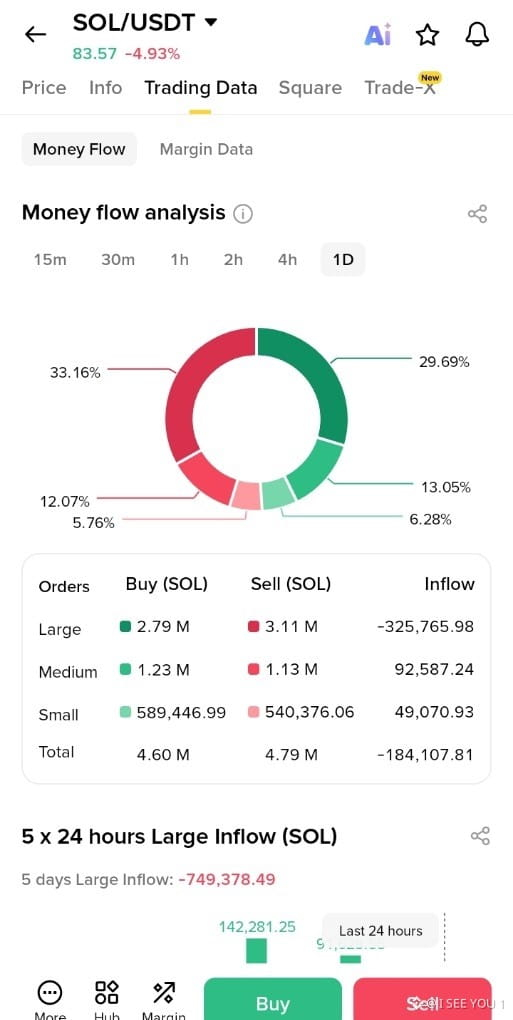Switch to the Square tab
513x1020 pixels.
click(x=310, y=88)
